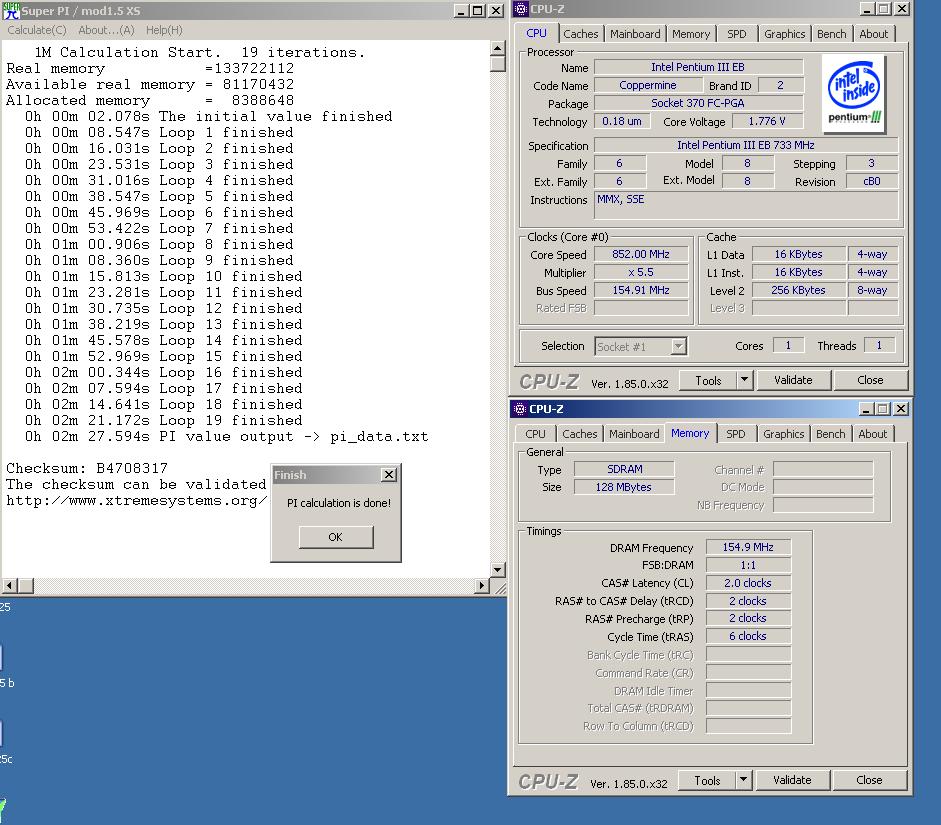Click OK in the Finish dialog
Image resolution: width=941 pixels, height=825 pixels.
click(335, 537)
